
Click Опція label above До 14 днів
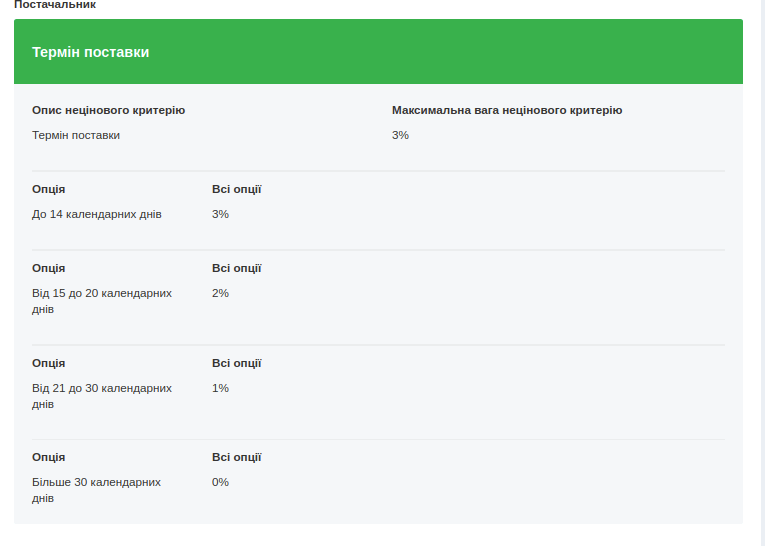49,189
